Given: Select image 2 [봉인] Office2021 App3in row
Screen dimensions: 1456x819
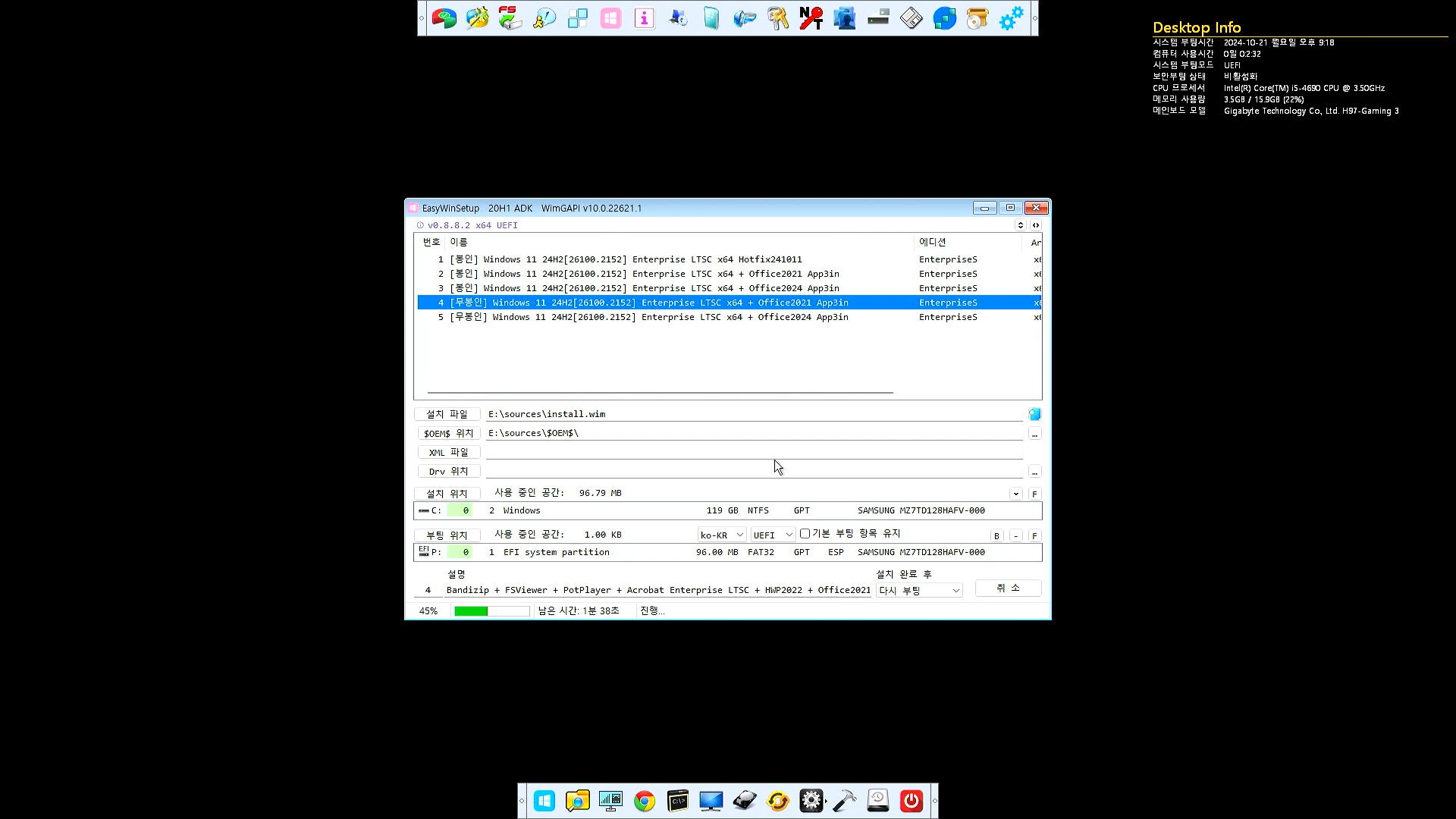Looking at the screenshot, I should click(x=729, y=274).
